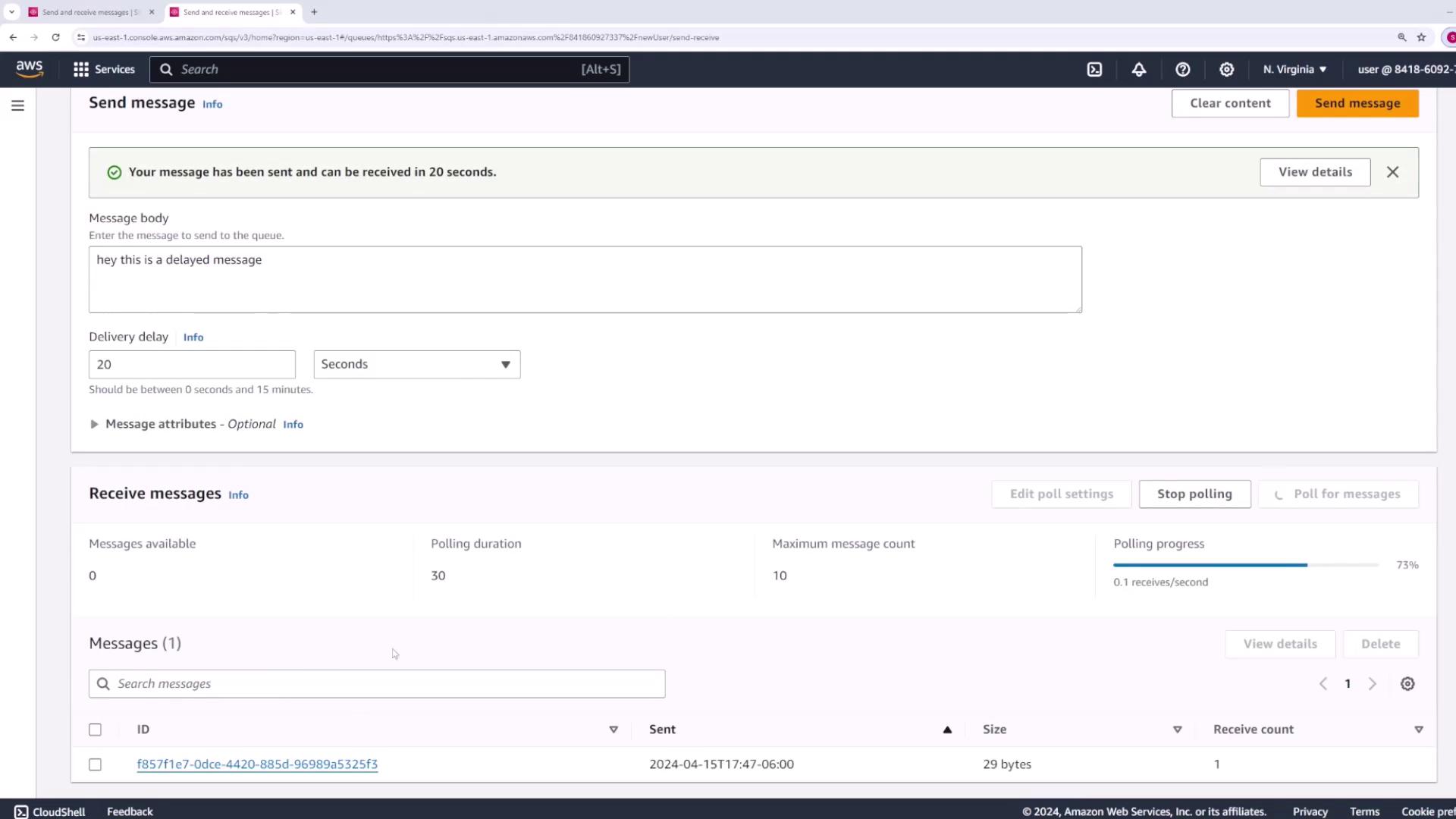
Task: Open the CloudShell icon in the top bar
Action: (1094, 69)
